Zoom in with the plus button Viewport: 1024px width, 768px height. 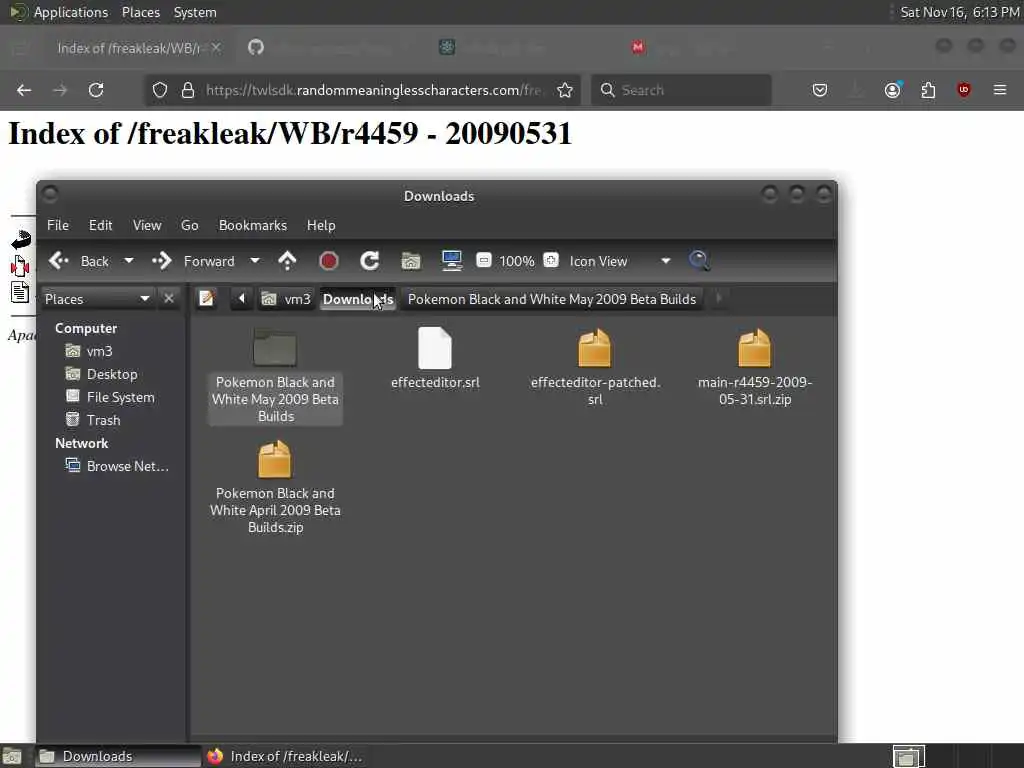pos(551,261)
